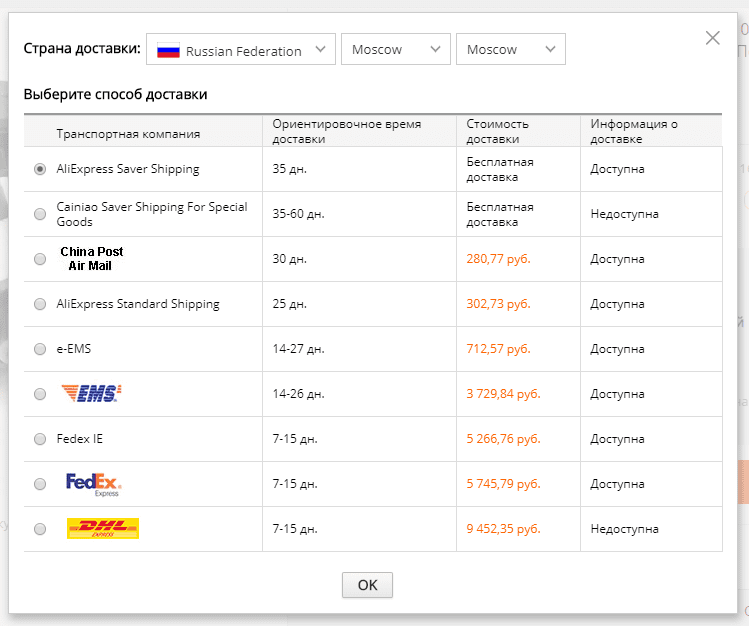Click the 'Информация о доставке' column header
Image resolution: width=749 pixels, height=626 pixels.
click(634, 131)
